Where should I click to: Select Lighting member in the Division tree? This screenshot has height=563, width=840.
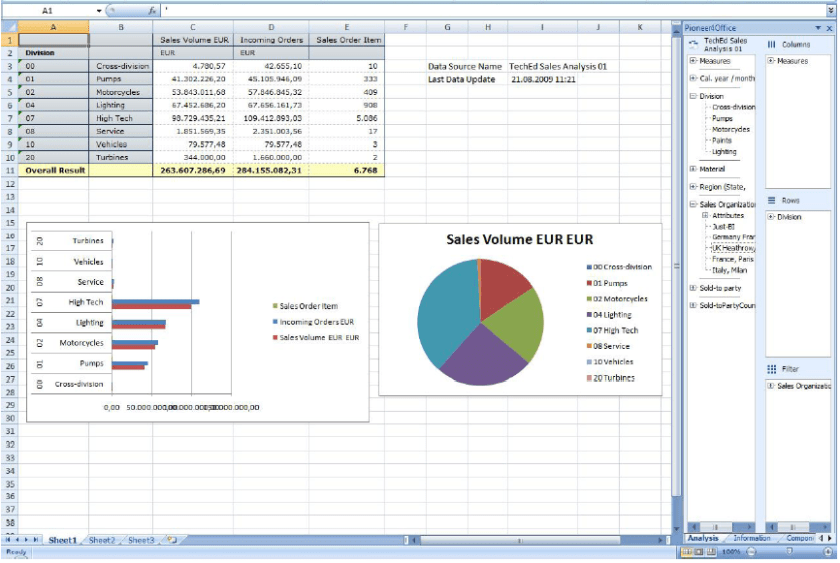click(724, 152)
